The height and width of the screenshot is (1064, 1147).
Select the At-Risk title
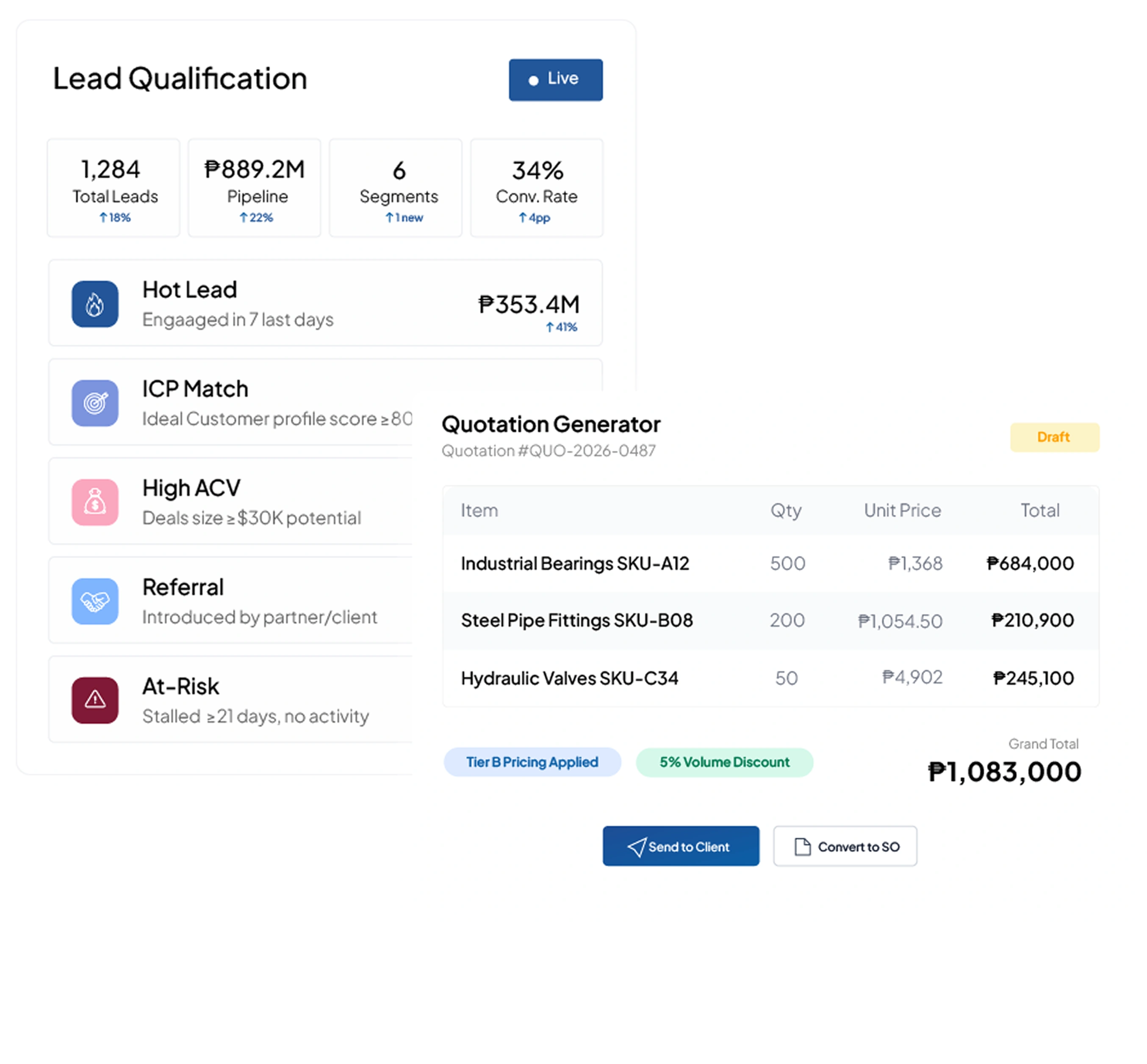tap(181, 686)
